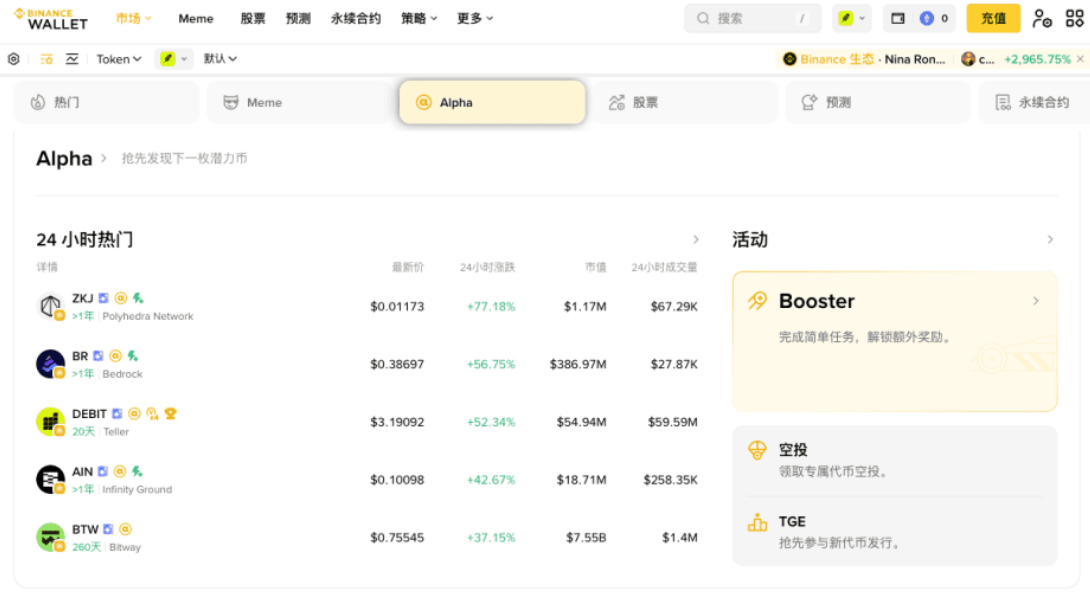Switch to the 股票 category tab

click(685, 102)
